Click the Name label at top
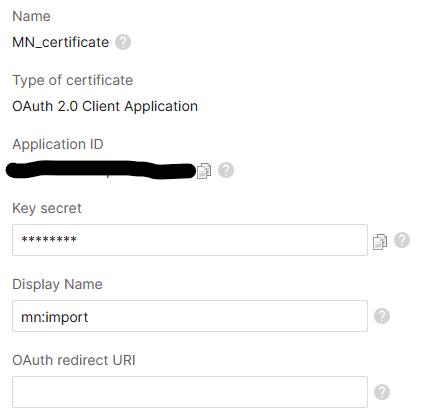The width and height of the screenshot is (422, 417). click(31, 16)
